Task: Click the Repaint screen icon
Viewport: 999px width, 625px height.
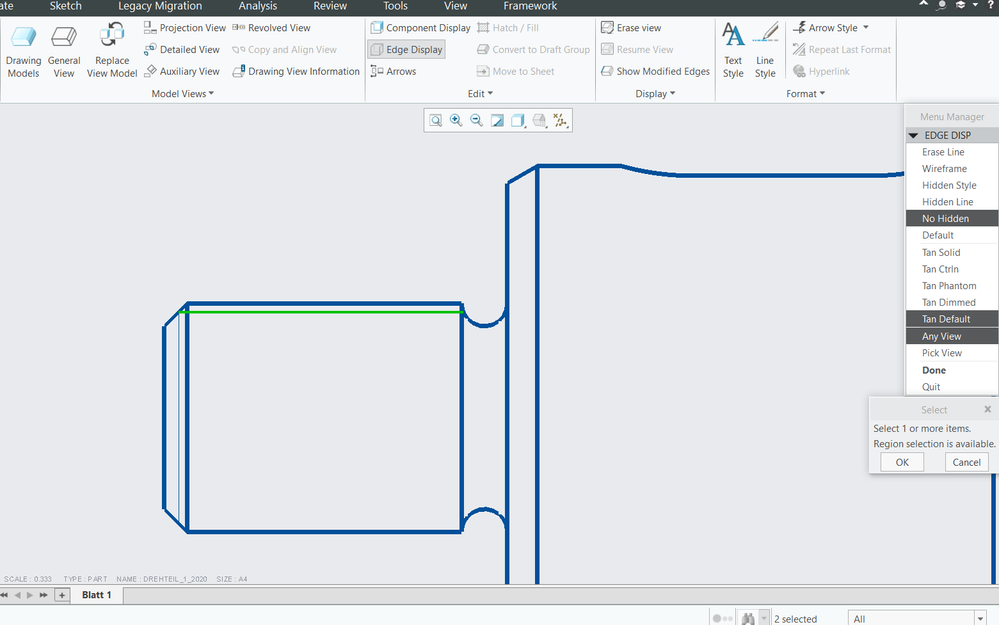Action: [x=497, y=120]
